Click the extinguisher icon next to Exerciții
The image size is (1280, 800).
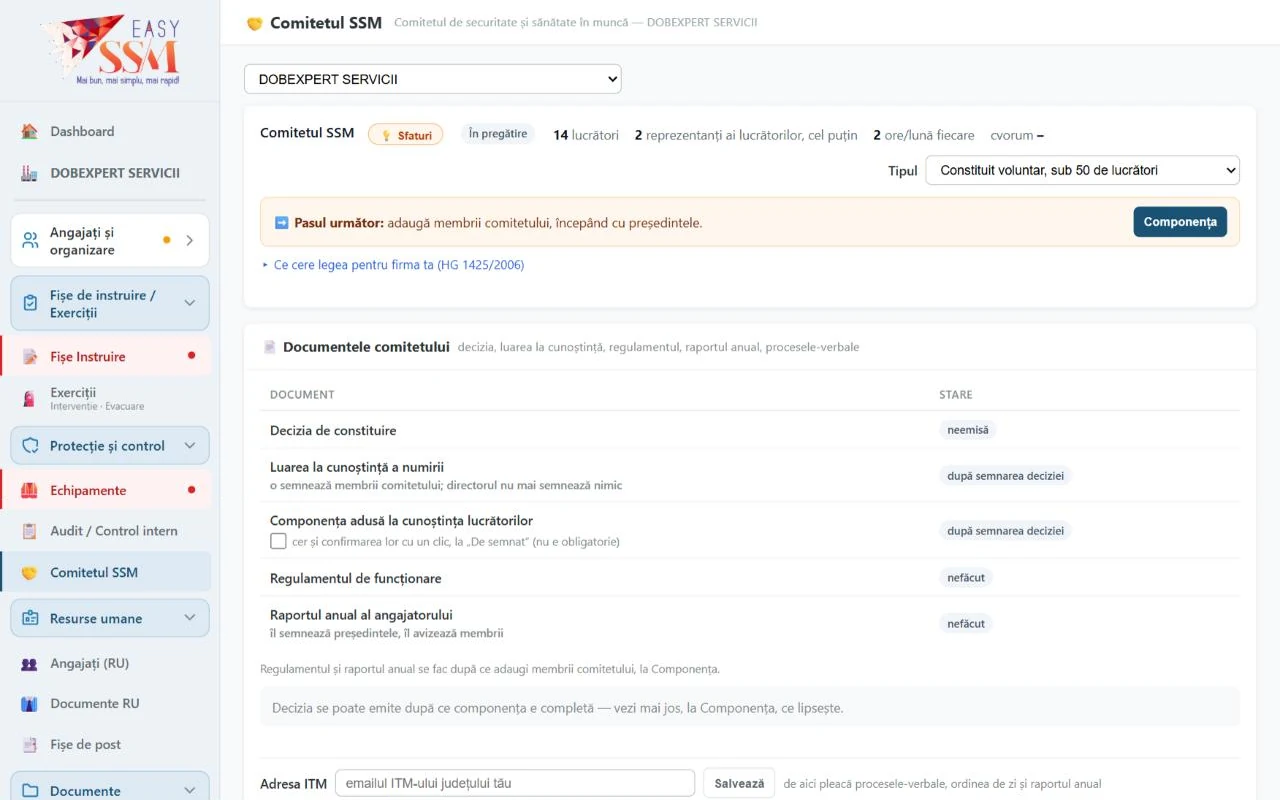point(30,399)
